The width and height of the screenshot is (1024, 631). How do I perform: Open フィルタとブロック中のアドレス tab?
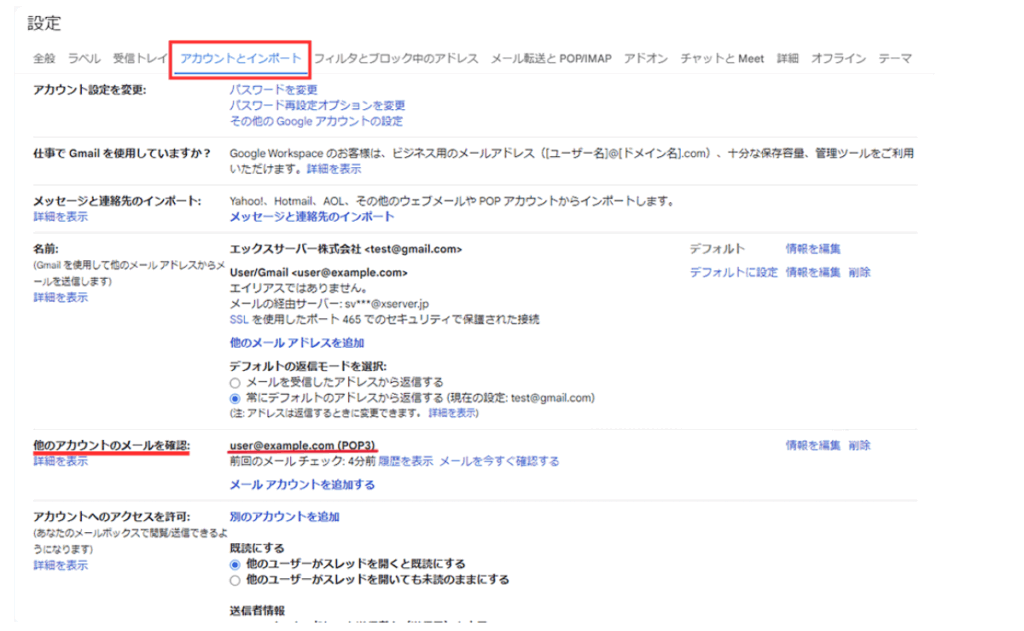point(396,59)
